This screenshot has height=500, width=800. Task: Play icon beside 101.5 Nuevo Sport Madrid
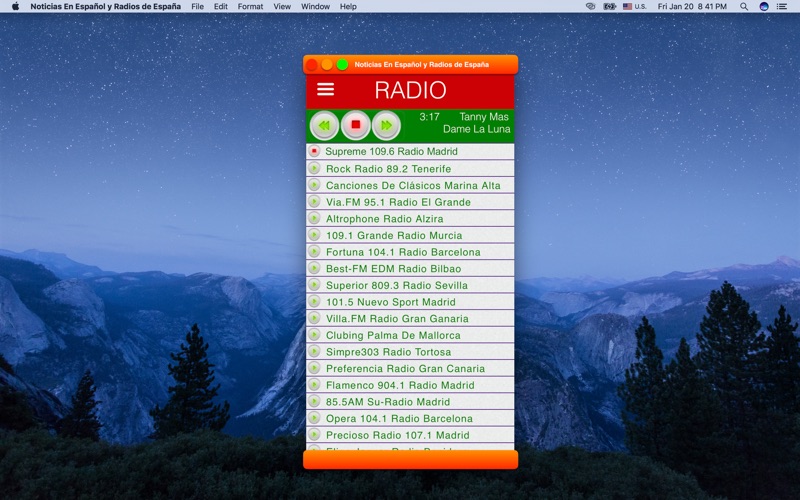click(314, 302)
